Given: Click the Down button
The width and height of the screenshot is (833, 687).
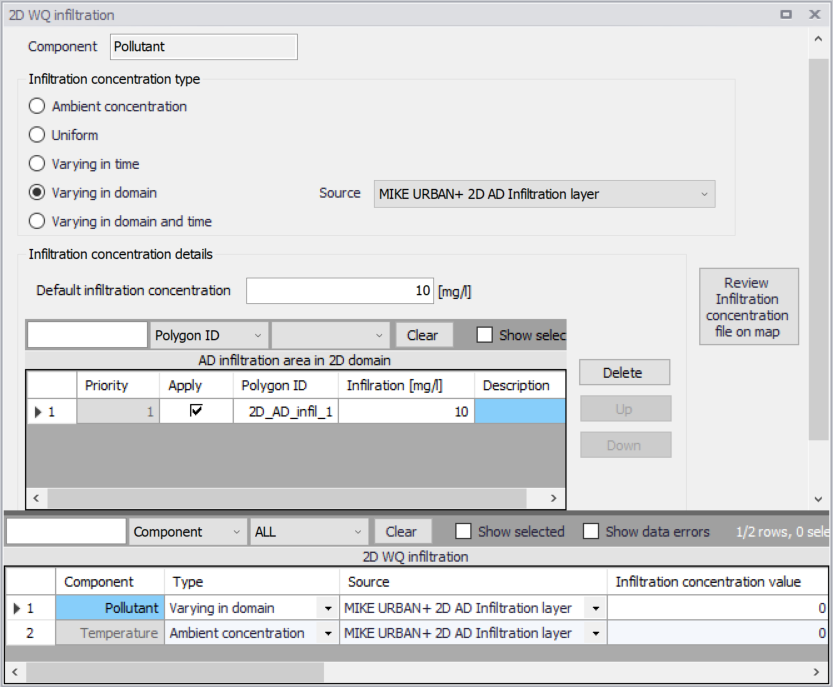Looking at the screenshot, I should 625,445.
